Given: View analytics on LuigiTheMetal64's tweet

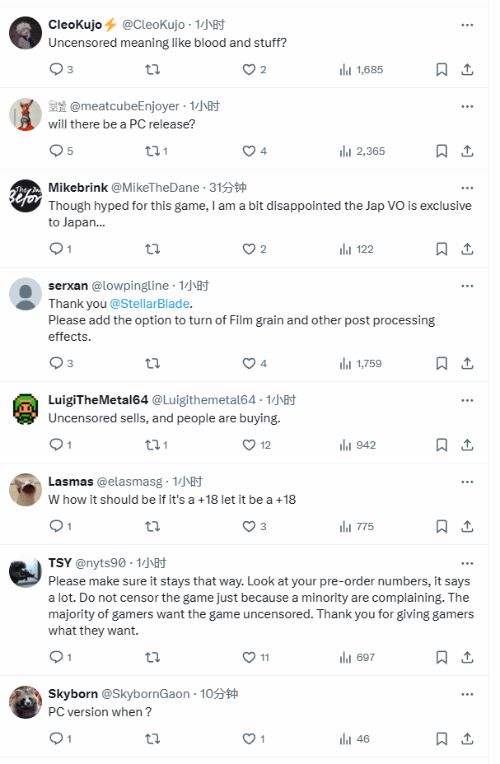Looking at the screenshot, I should (x=357, y=445).
